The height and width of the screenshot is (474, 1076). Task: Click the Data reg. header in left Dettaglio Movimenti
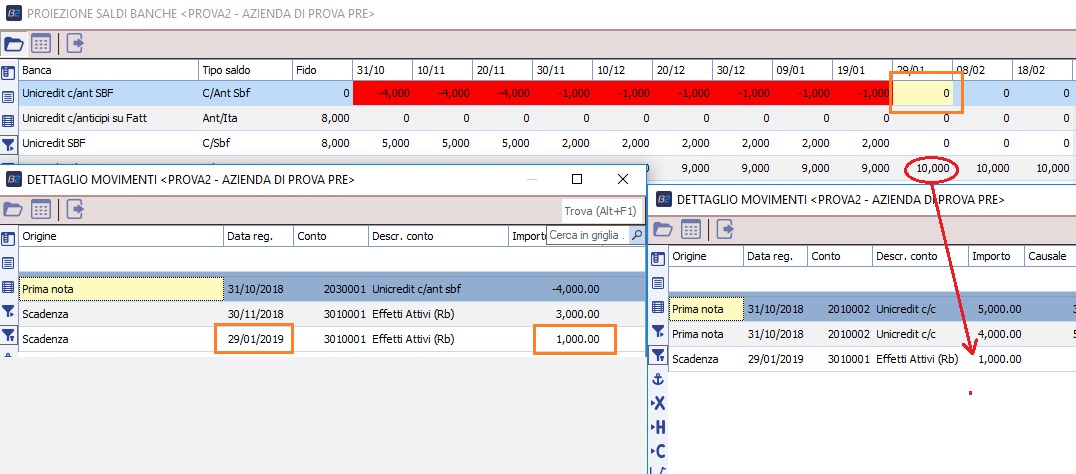point(259,236)
